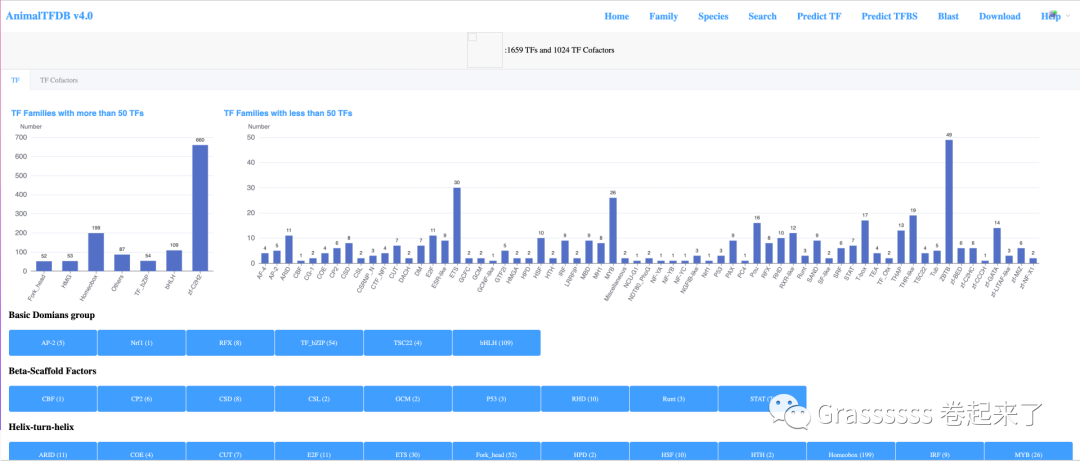Image resolution: width=1080 pixels, height=461 pixels.
Task: Click the ZBTB bar showing 49
Action: [x=949, y=201]
